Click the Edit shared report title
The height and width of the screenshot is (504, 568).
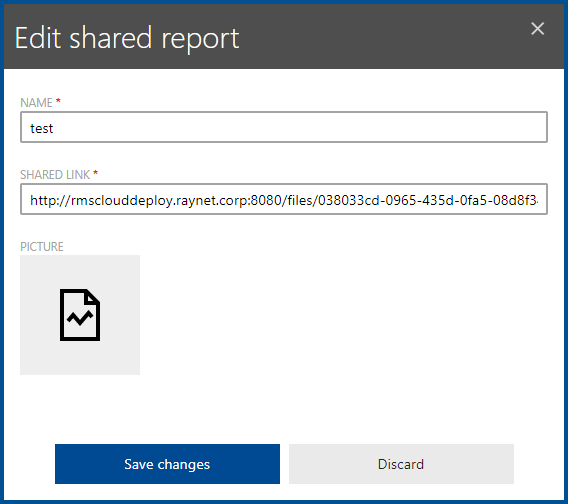127,38
